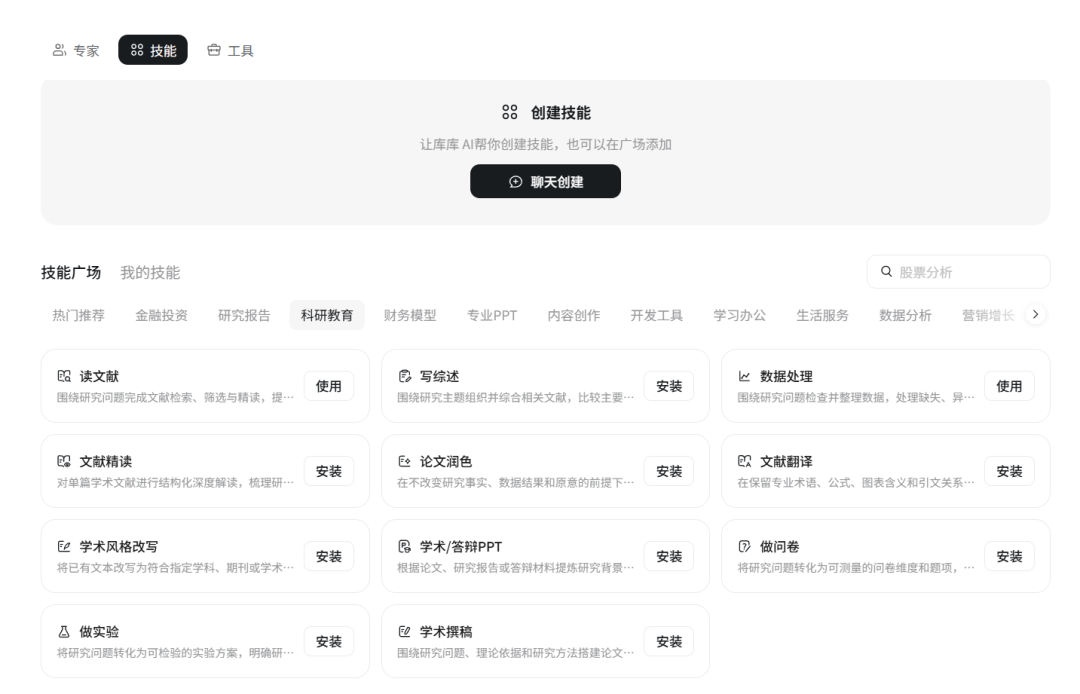1080x694 pixels.
Task: Click the 学术风格改写 card title
Action: 118,547
